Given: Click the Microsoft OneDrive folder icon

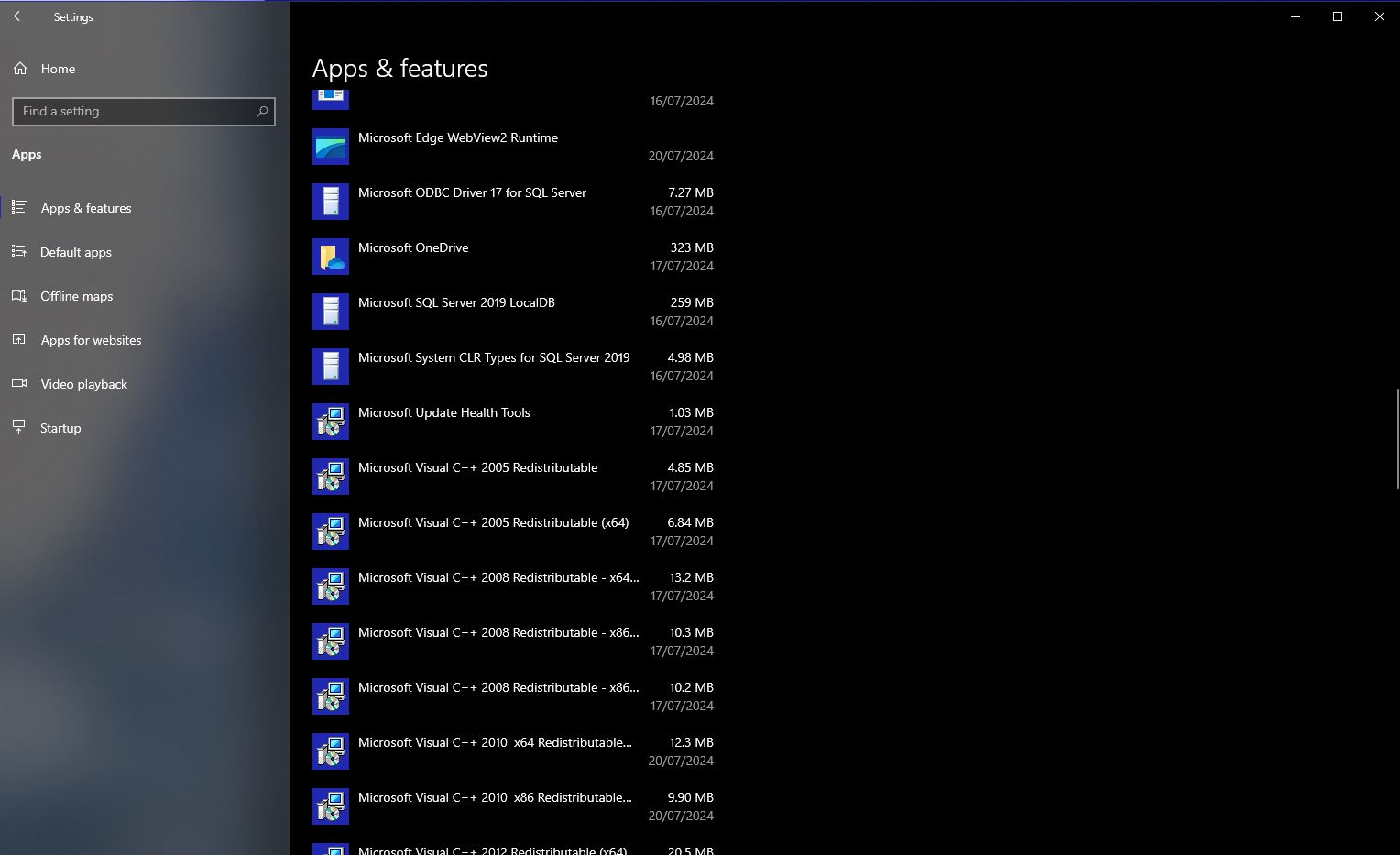Looking at the screenshot, I should pyautogui.click(x=330, y=257).
